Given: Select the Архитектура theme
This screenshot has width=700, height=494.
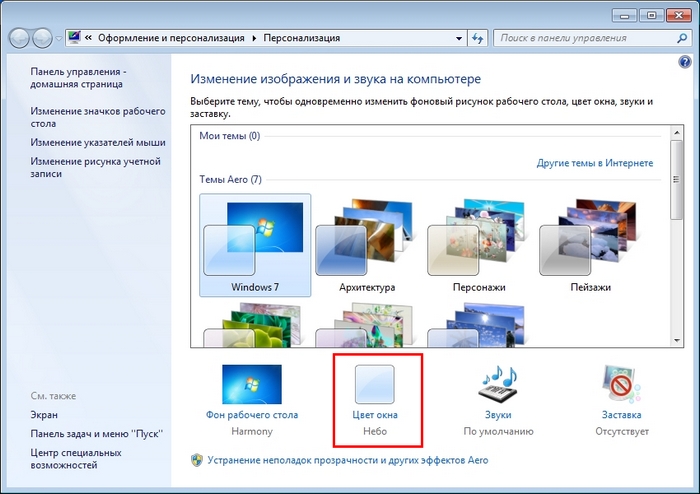Looking at the screenshot, I should pyautogui.click(x=367, y=240).
